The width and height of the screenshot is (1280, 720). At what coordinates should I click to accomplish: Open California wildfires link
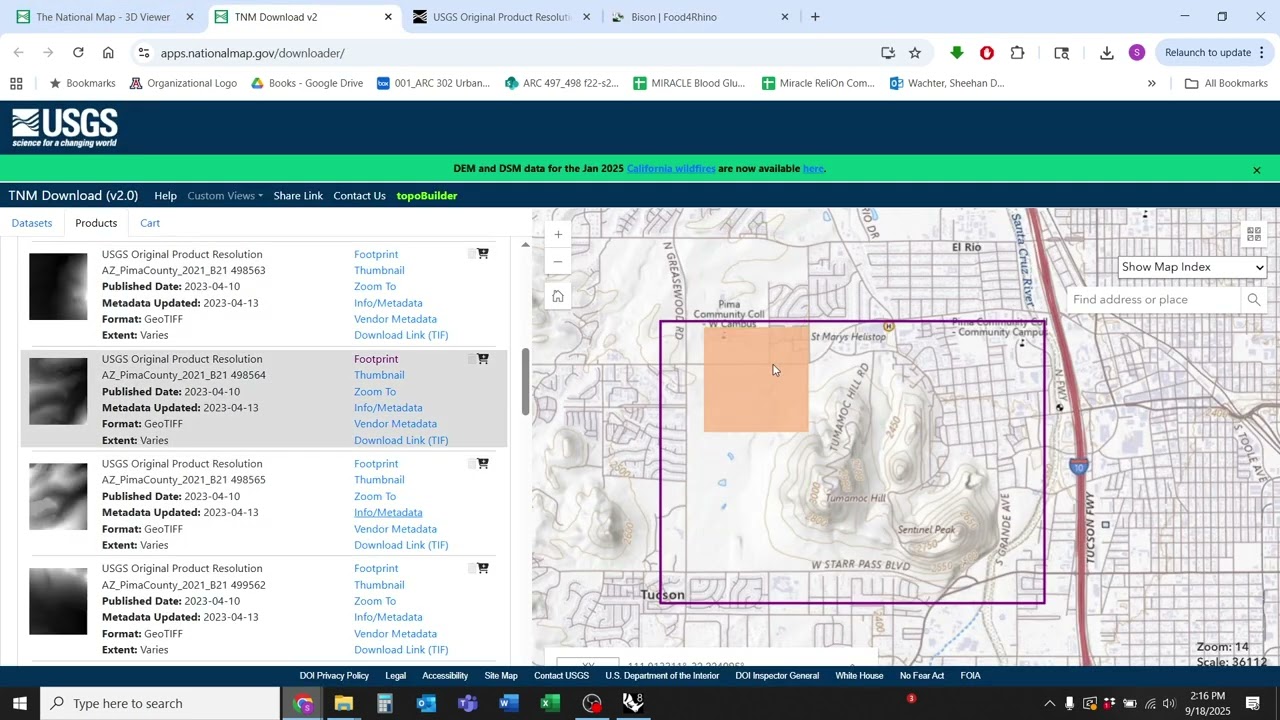click(671, 169)
